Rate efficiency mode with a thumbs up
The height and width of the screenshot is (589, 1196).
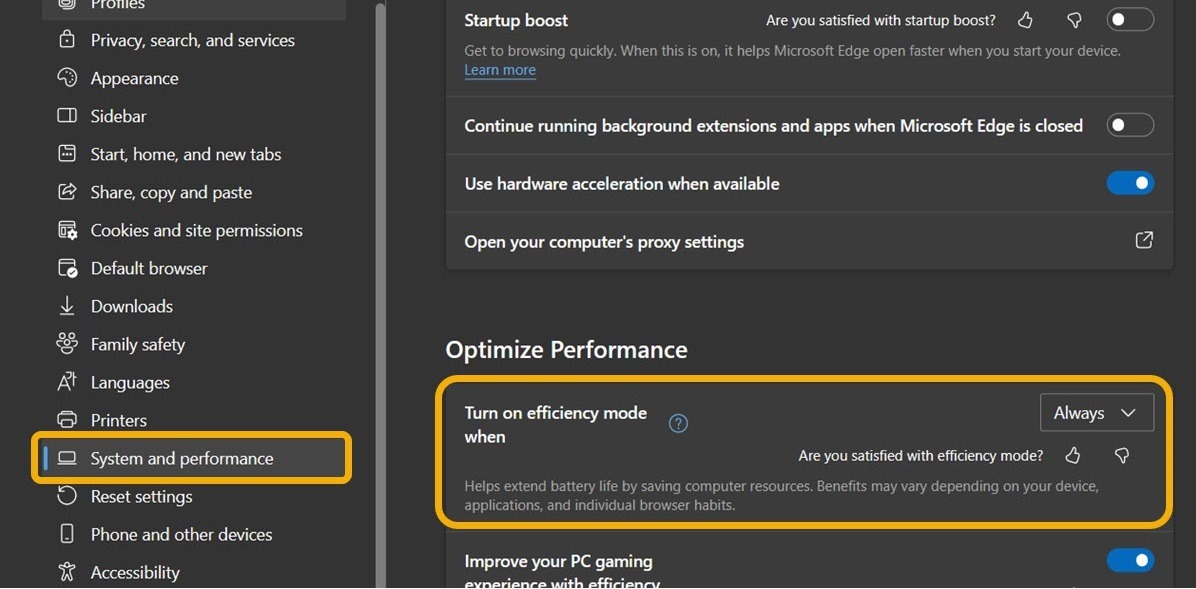[x=1072, y=455]
